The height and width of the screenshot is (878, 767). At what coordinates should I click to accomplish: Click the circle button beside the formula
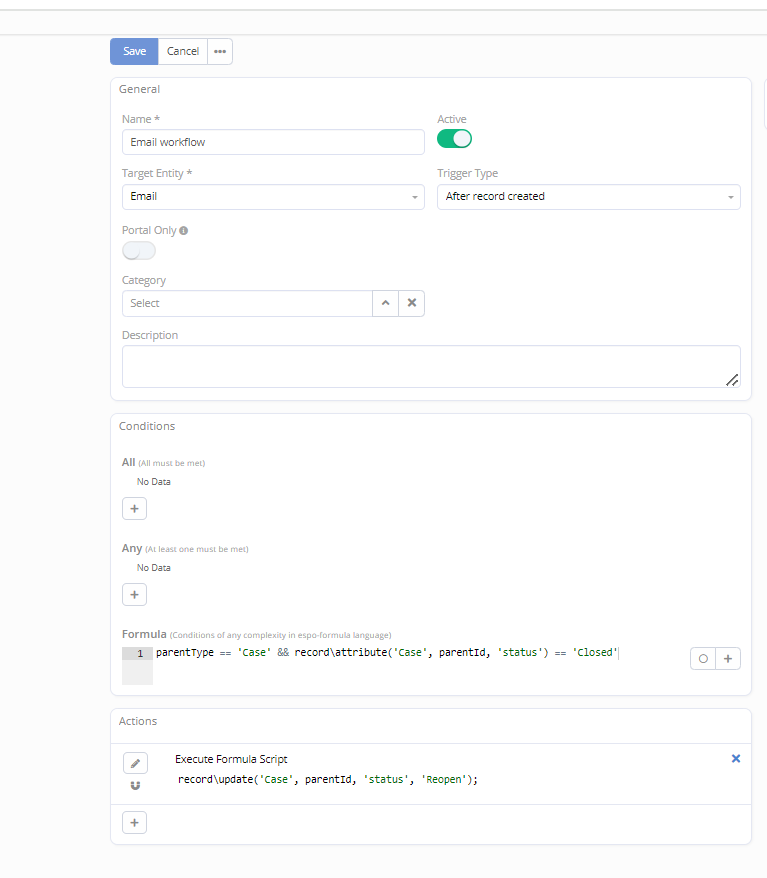703,659
